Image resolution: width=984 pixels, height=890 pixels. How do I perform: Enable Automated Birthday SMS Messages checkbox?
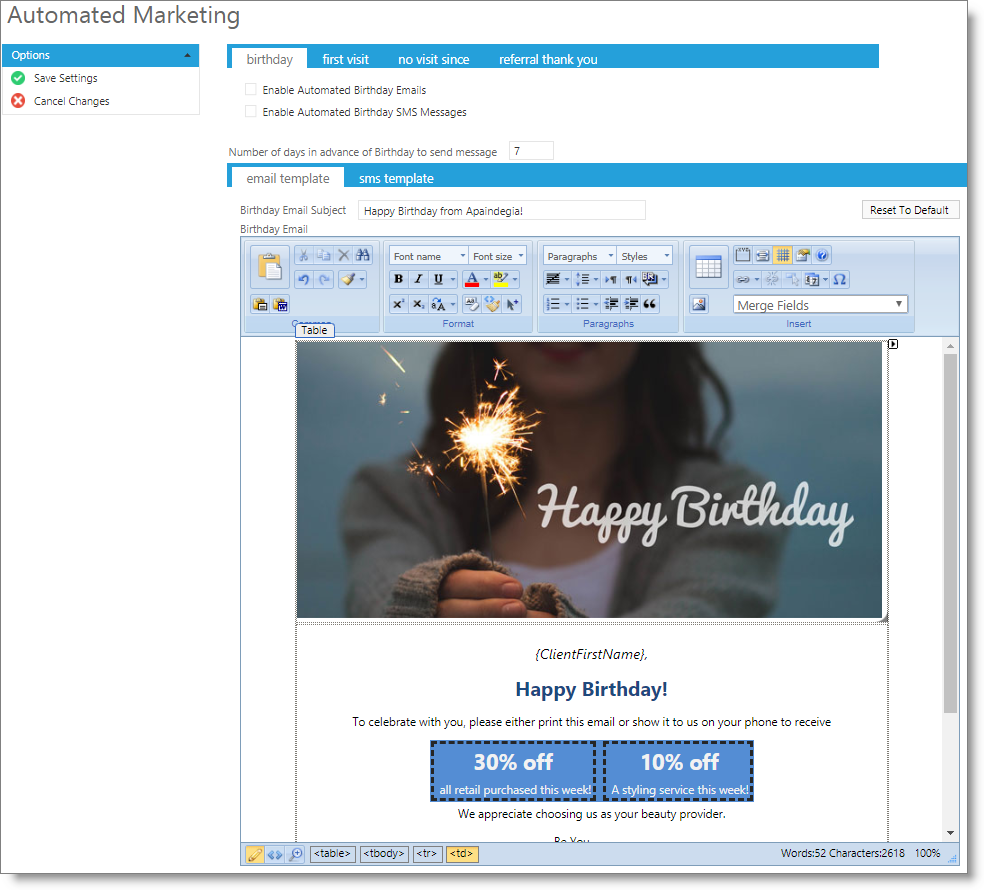[x=250, y=112]
